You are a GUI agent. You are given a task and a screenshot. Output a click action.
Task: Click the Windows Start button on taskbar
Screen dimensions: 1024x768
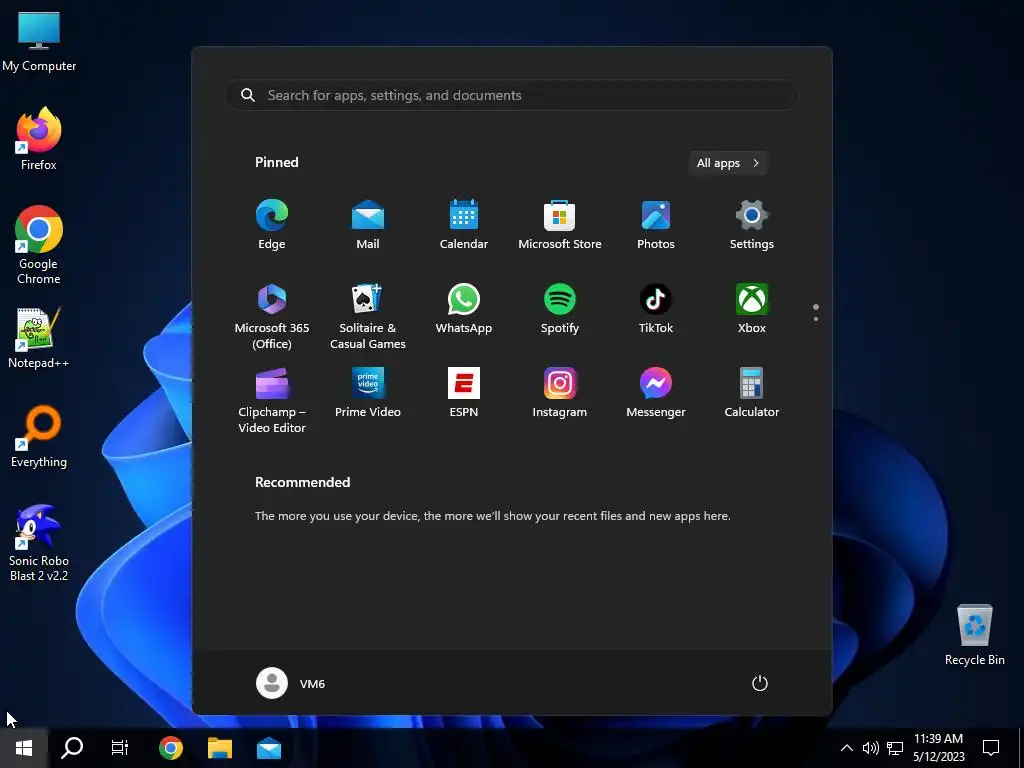point(24,748)
